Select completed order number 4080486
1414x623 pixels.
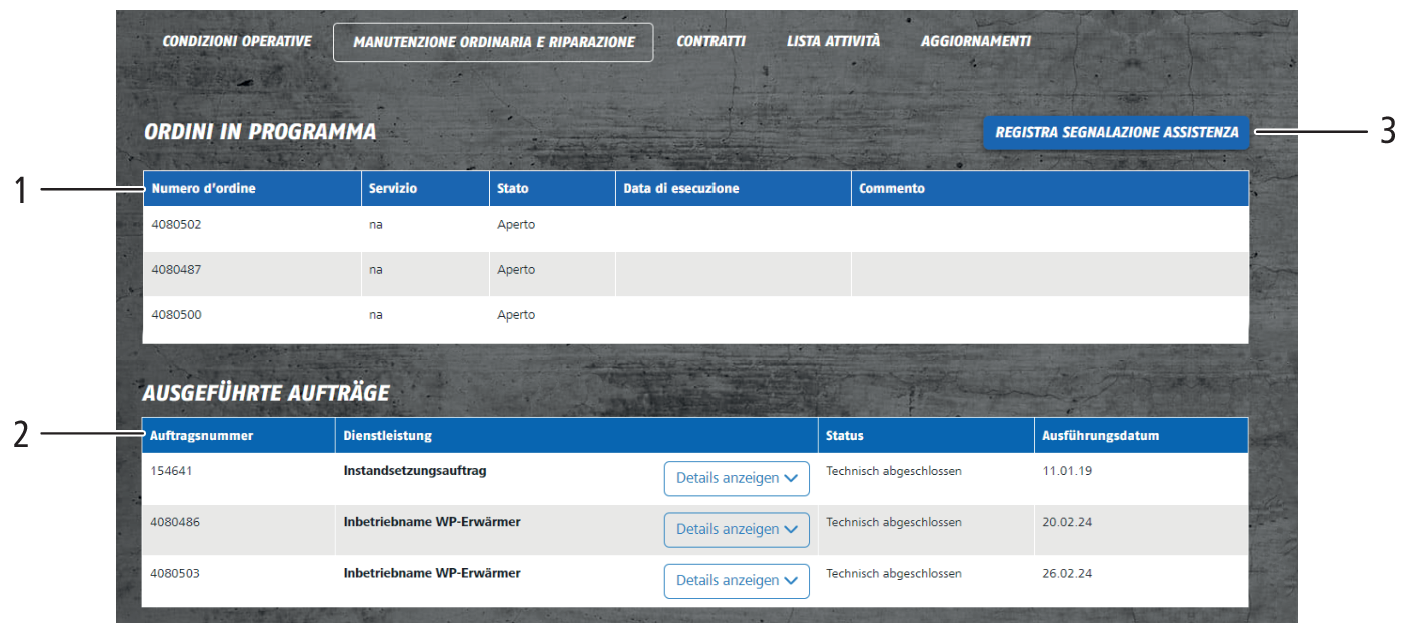point(176,522)
